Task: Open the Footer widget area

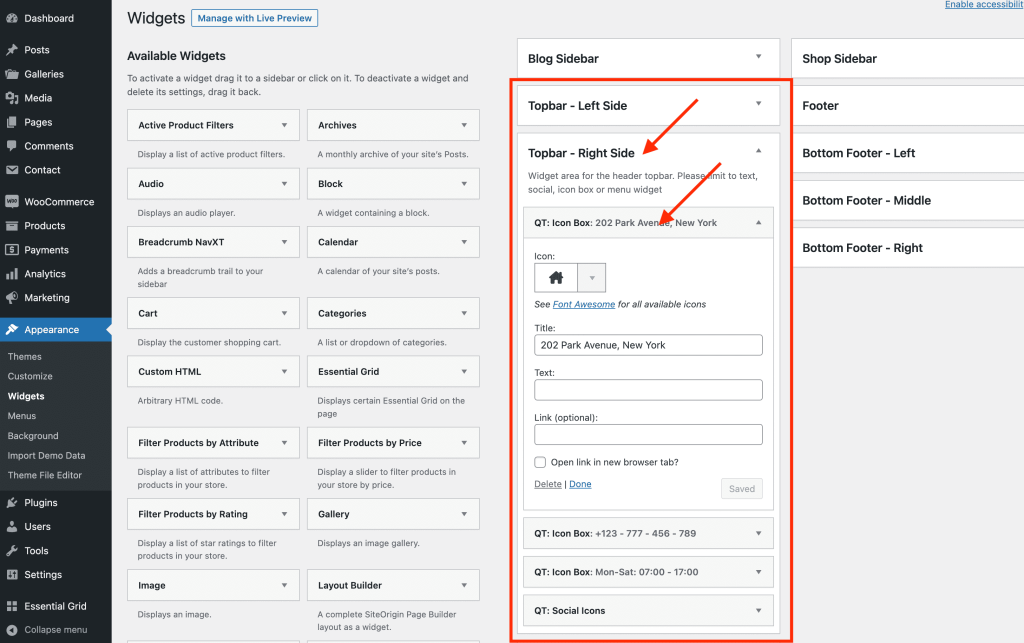Action: pos(908,106)
